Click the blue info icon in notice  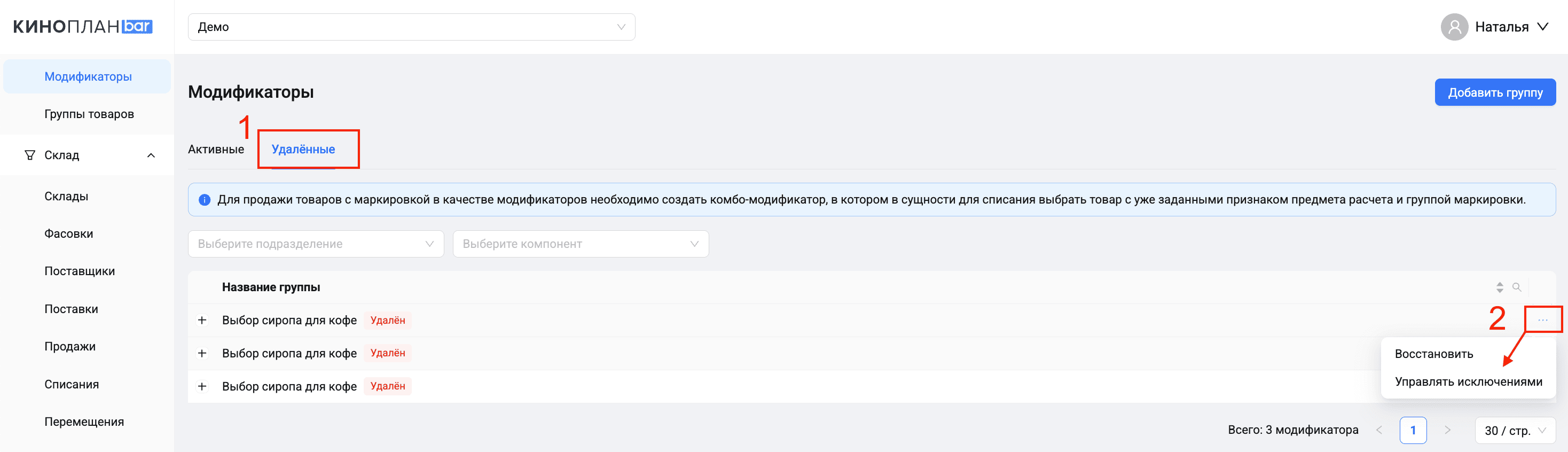[x=205, y=200]
